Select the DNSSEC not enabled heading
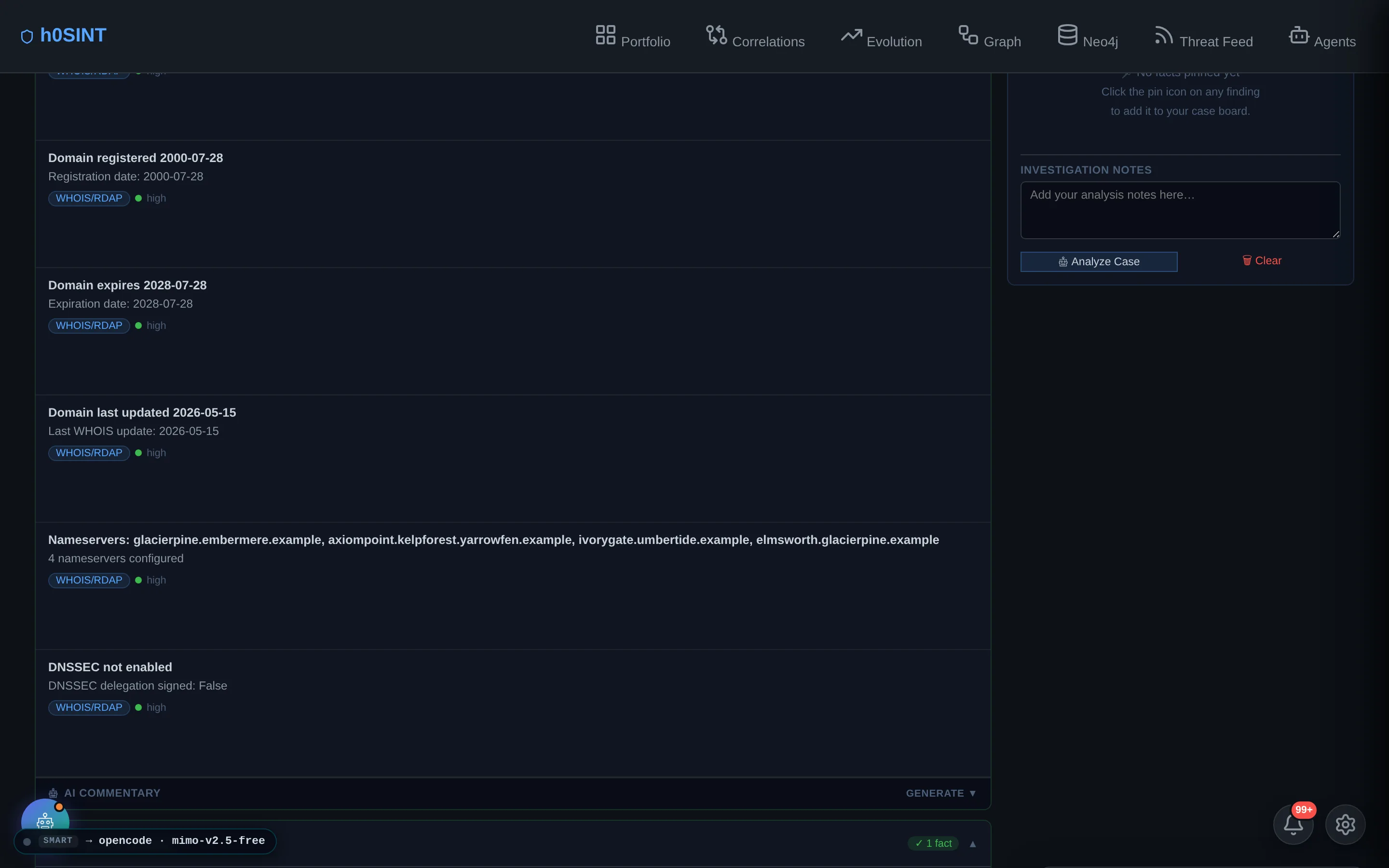 tap(110, 667)
